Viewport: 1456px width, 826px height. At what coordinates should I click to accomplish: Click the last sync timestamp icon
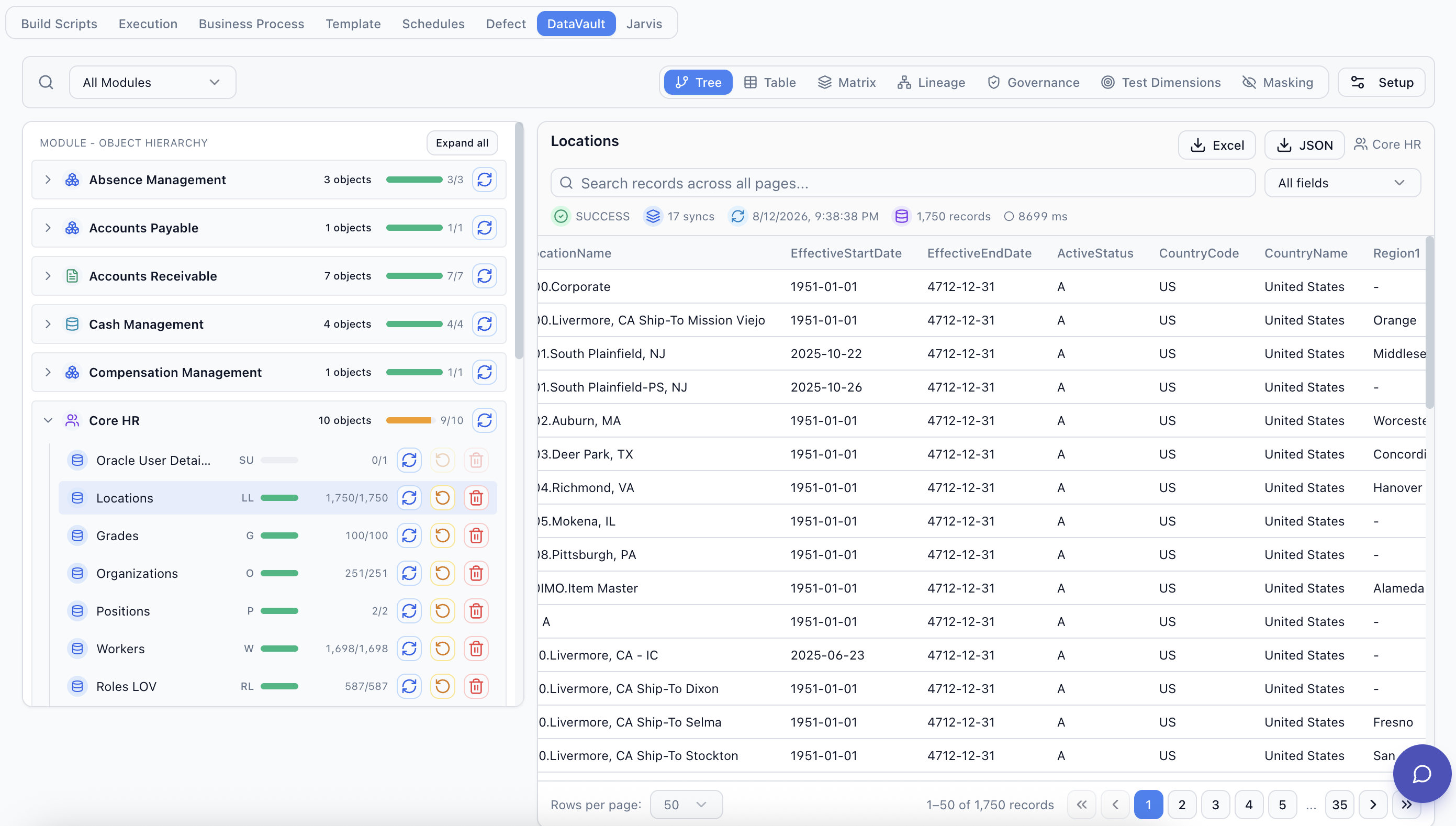(737, 216)
